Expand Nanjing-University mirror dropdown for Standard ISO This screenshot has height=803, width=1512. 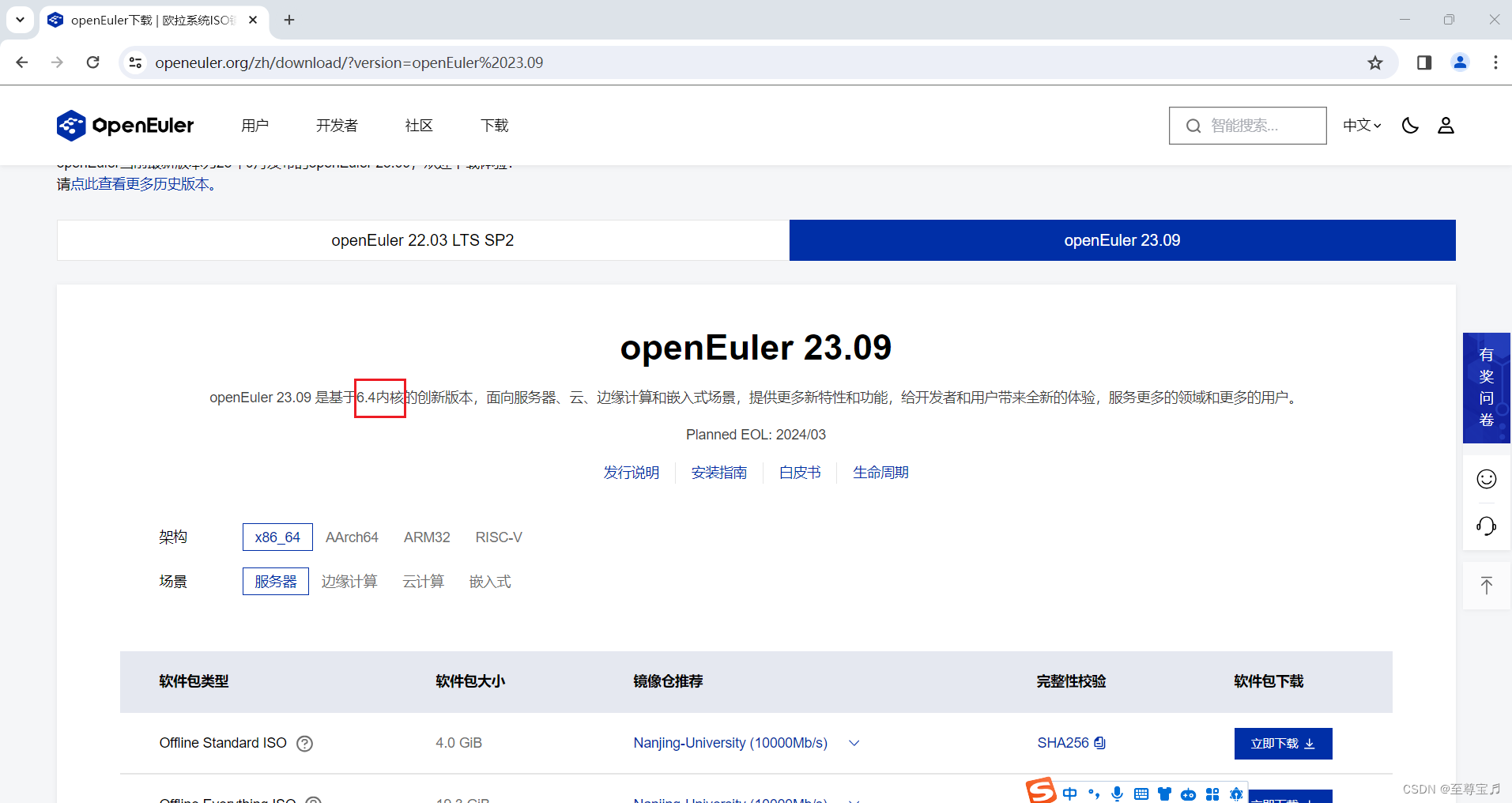(x=854, y=743)
